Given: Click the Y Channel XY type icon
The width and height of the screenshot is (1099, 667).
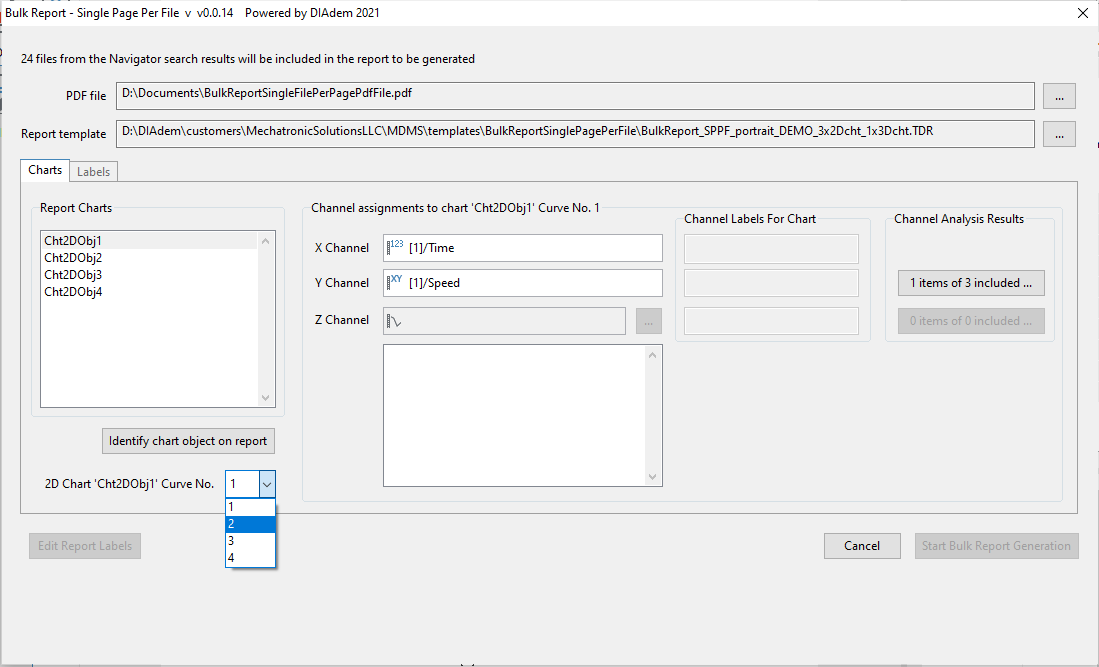Looking at the screenshot, I should 395,283.
